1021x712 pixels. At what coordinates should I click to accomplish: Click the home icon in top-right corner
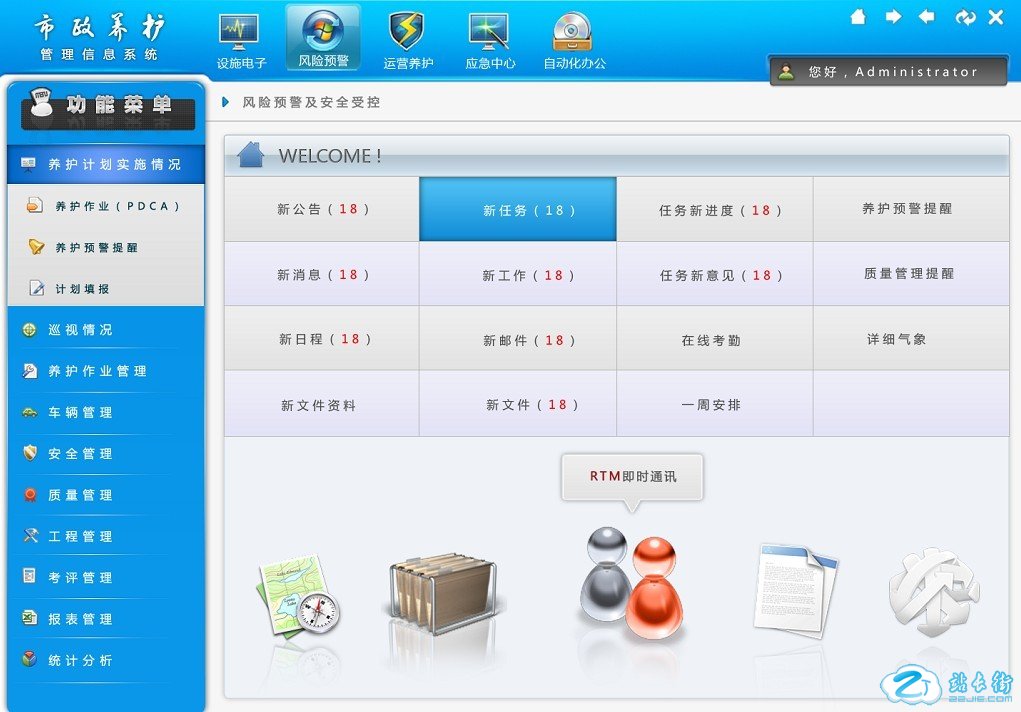pos(858,17)
